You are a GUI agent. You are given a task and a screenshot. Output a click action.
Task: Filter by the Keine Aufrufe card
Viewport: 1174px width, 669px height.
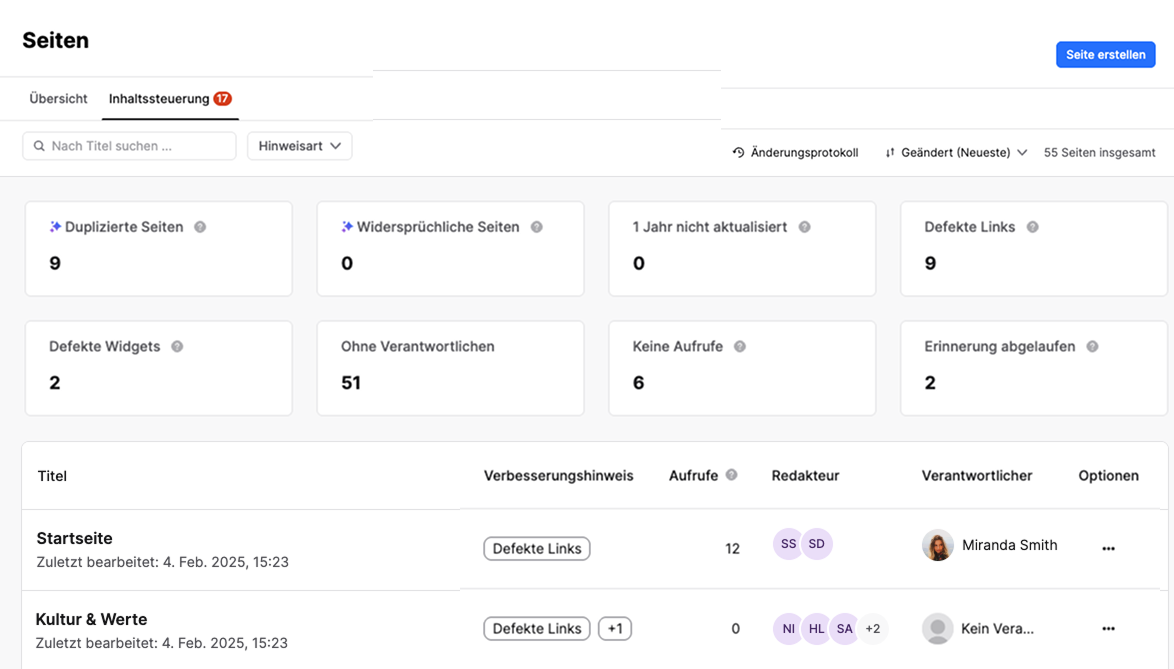742,368
